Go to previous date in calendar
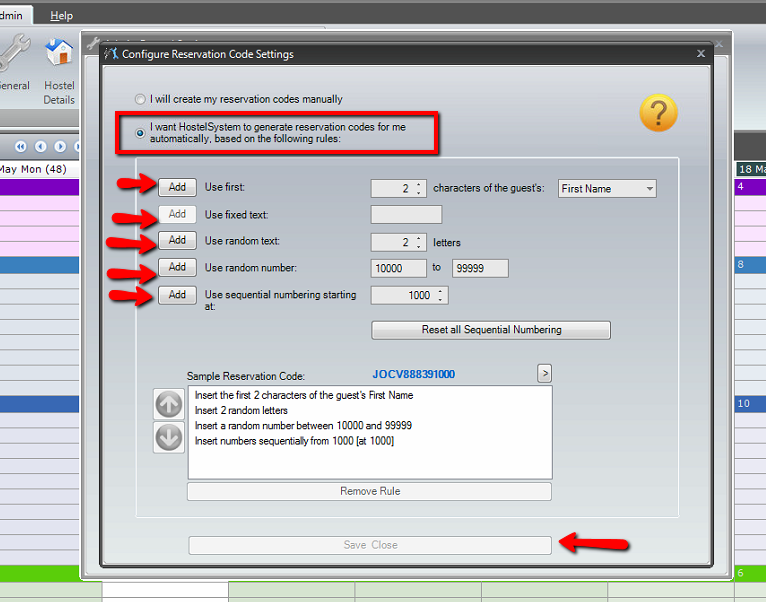Screen dimensions: 766x602 [x=41, y=146]
